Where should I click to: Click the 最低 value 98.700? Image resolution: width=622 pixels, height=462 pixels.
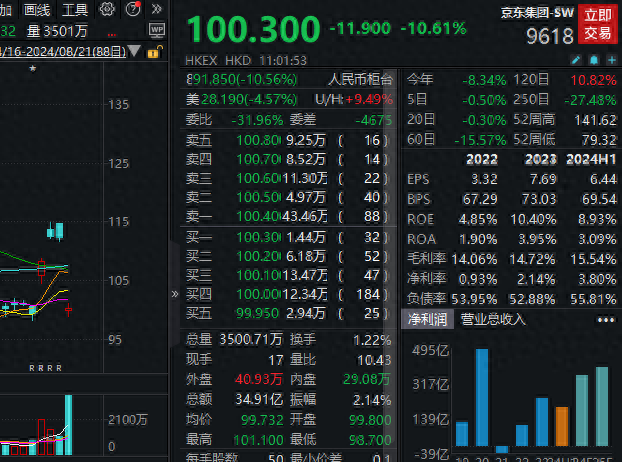tap(370, 440)
